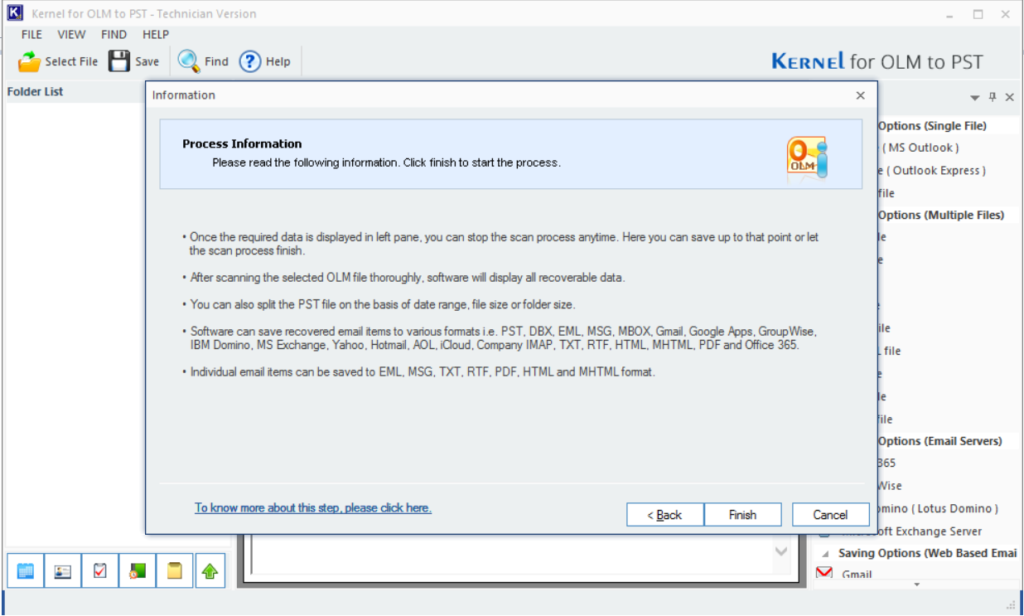Click the Select File toolbar icon
This screenshot has height=616, width=1024.
pos(30,62)
